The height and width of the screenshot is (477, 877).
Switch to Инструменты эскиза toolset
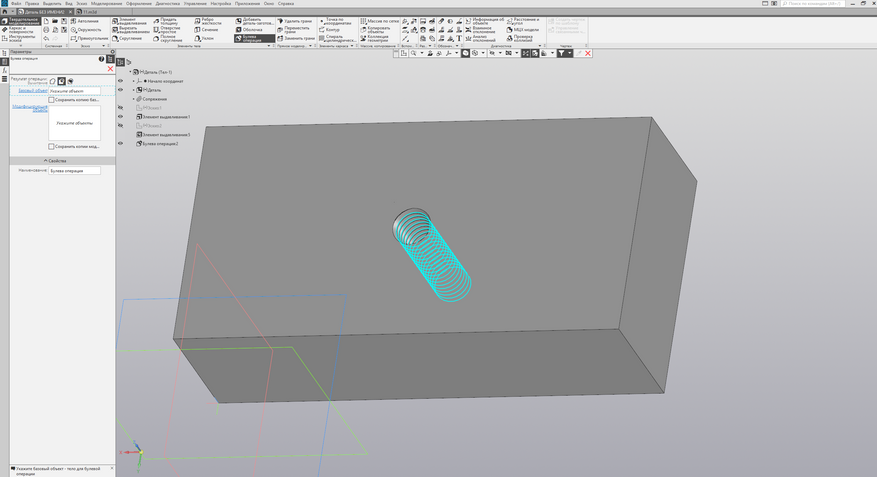[x=21, y=39]
